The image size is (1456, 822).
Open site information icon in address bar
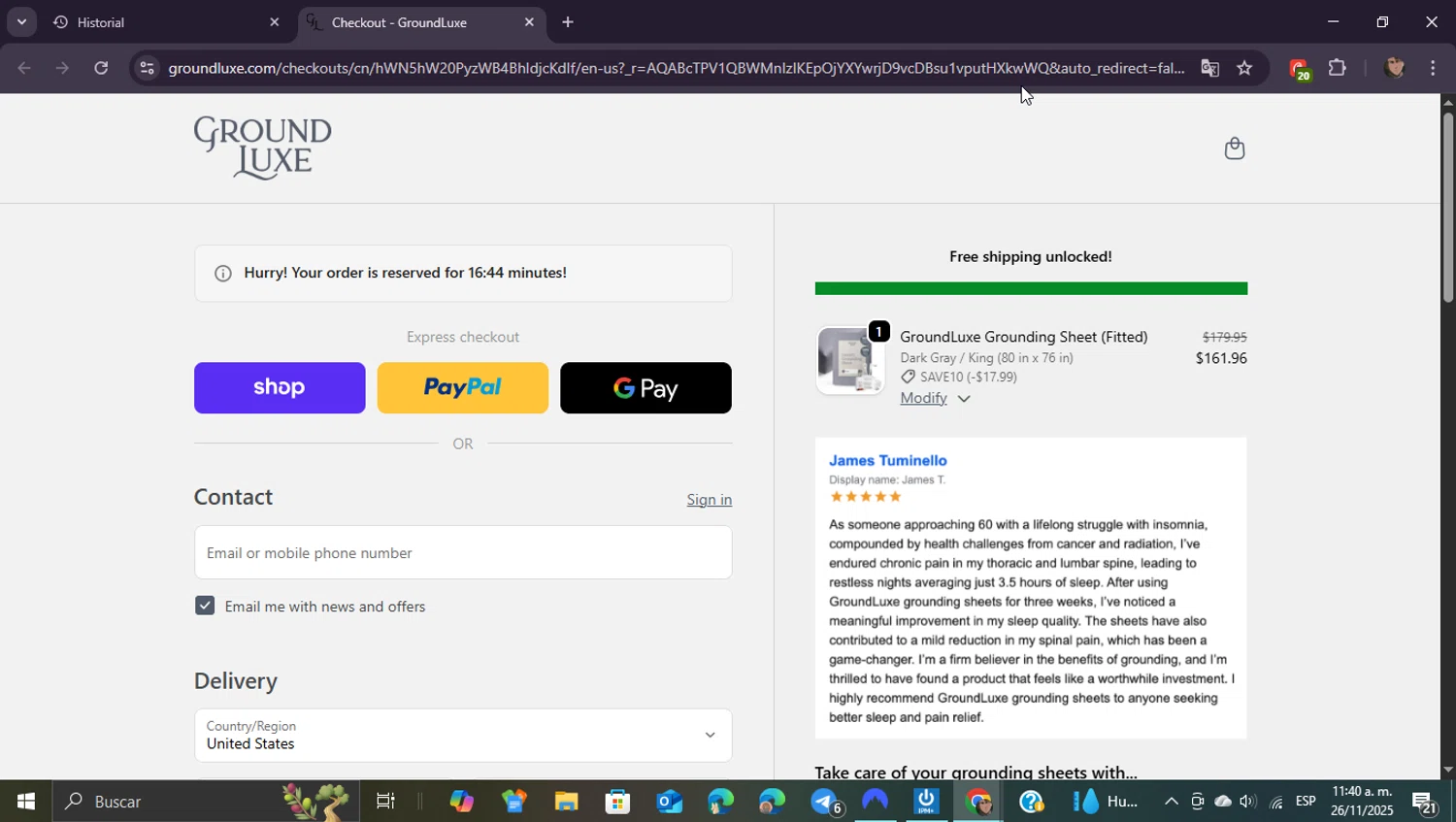147,68
